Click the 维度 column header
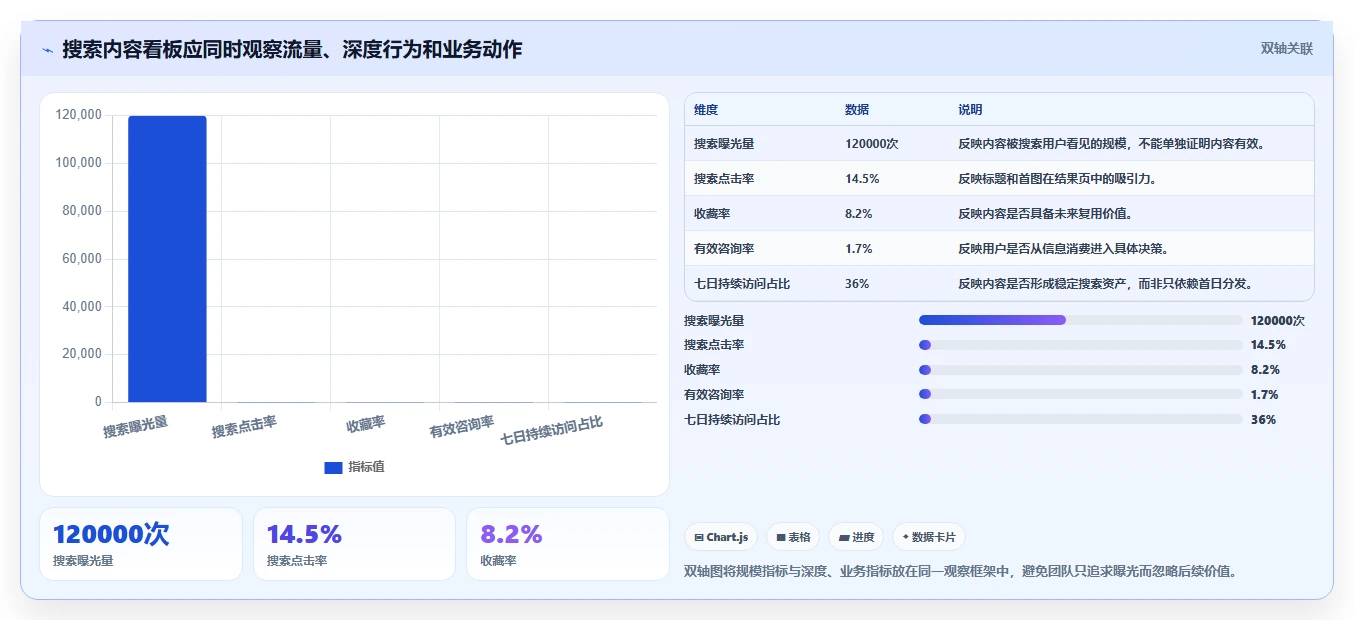This screenshot has width=1354, height=620. click(x=706, y=110)
